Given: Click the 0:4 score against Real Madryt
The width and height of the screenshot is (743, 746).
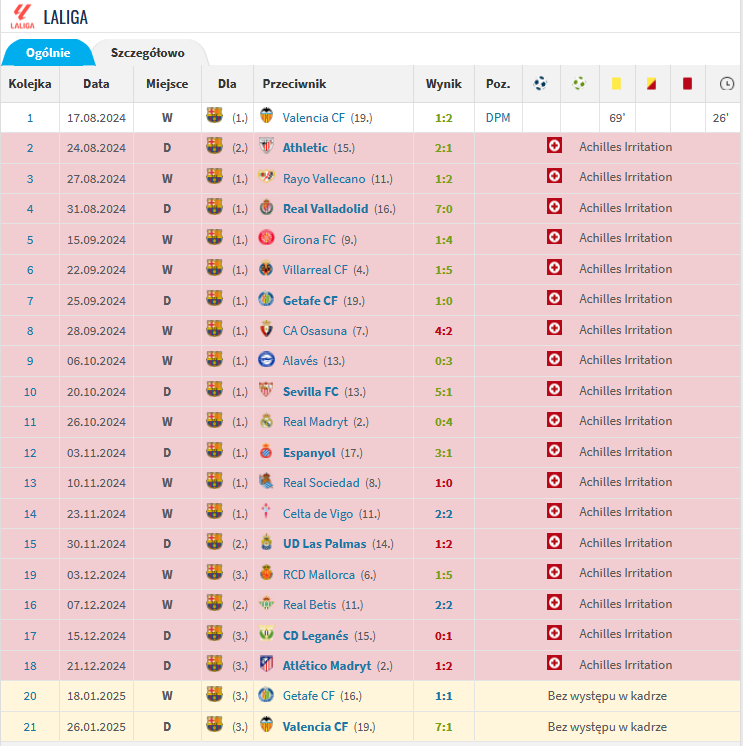Looking at the screenshot, I should click(444, 422).
